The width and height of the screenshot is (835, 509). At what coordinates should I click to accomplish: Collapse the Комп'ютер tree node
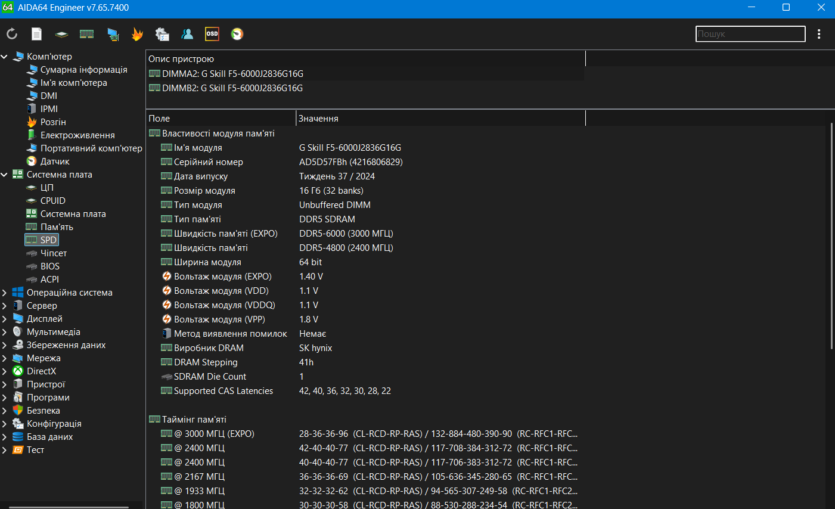(4, 56)
